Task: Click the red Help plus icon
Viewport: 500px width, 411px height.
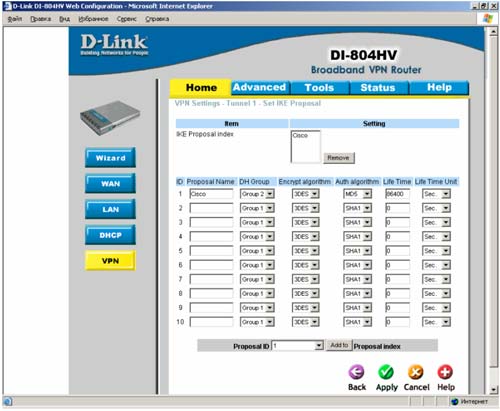Action: click(x=445, y=372)
